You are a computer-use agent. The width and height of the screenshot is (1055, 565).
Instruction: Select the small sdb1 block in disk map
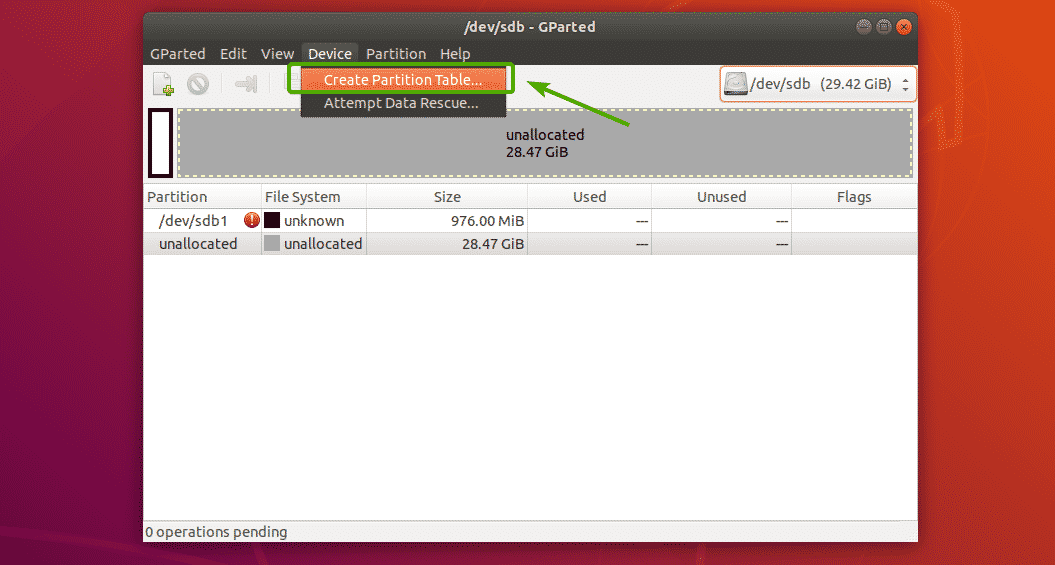[161, 143]
